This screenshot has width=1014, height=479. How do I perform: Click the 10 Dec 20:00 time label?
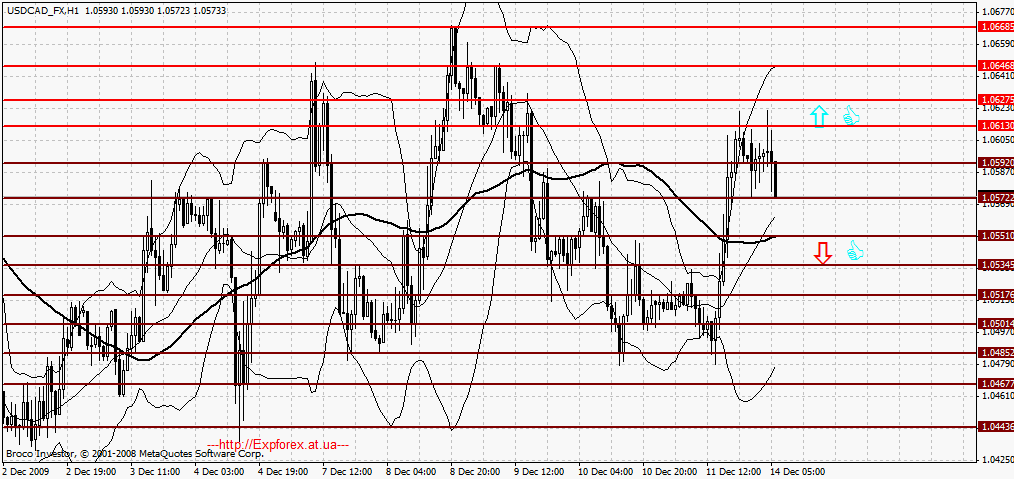point(671,473)
